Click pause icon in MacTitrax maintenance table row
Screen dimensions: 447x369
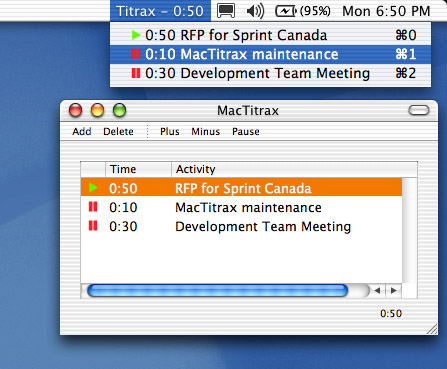pyautogui.click(x=93, y=207)
